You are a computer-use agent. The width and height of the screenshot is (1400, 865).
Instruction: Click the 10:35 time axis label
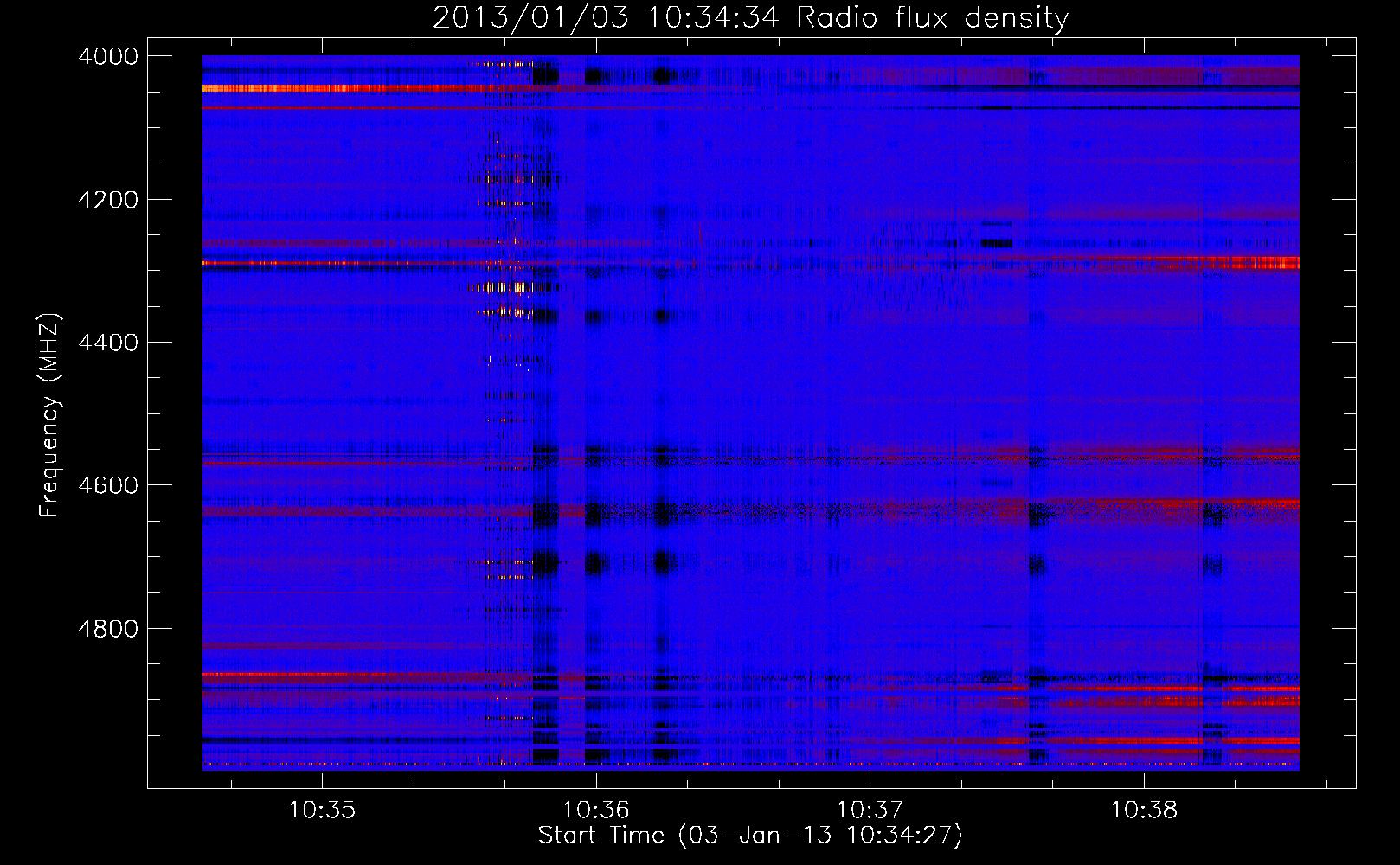(x=322, y=811)
